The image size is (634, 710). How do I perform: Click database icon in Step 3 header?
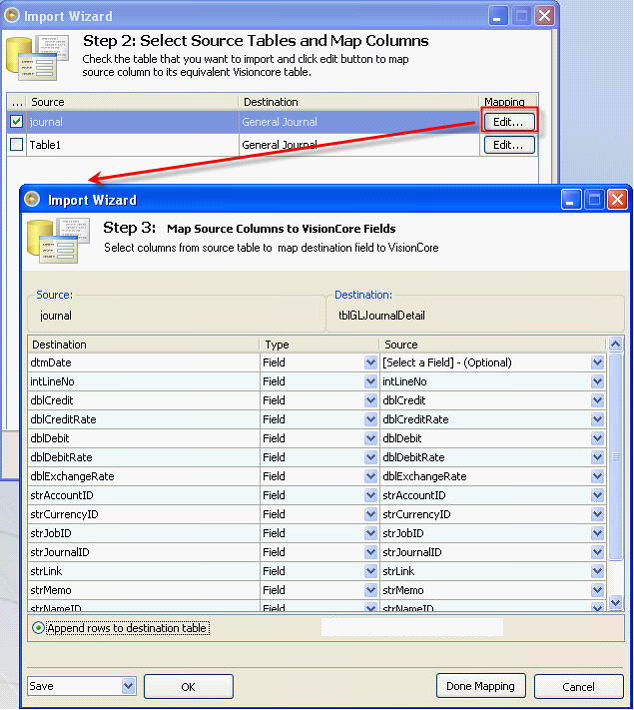pos(58,240)
